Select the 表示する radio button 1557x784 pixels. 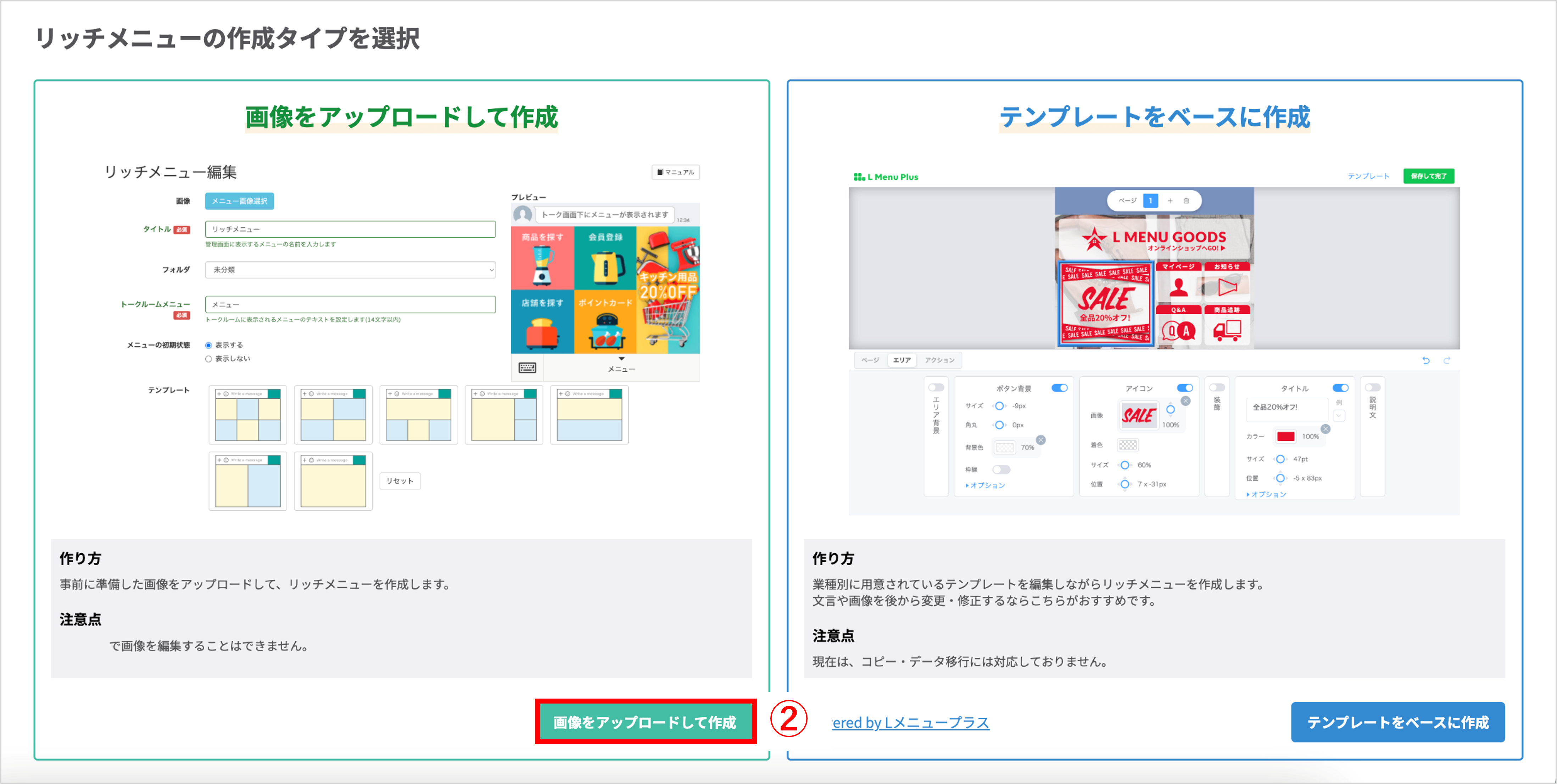click(208, 345)
